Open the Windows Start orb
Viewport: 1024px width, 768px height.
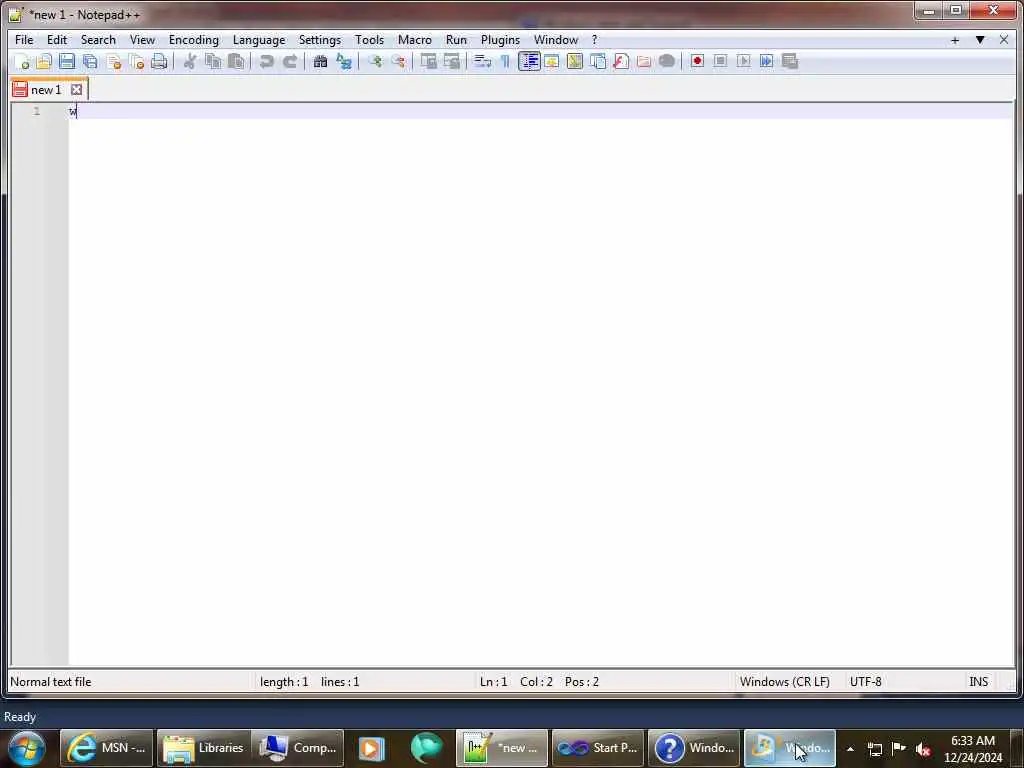point(27,748)
